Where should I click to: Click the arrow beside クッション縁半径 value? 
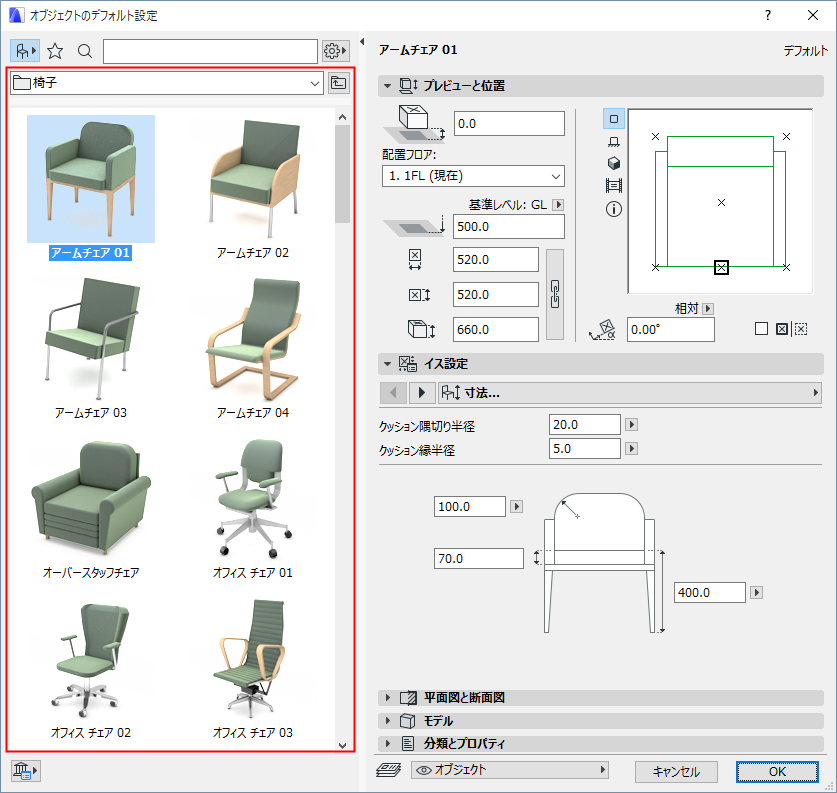click(x=631, y=448)
